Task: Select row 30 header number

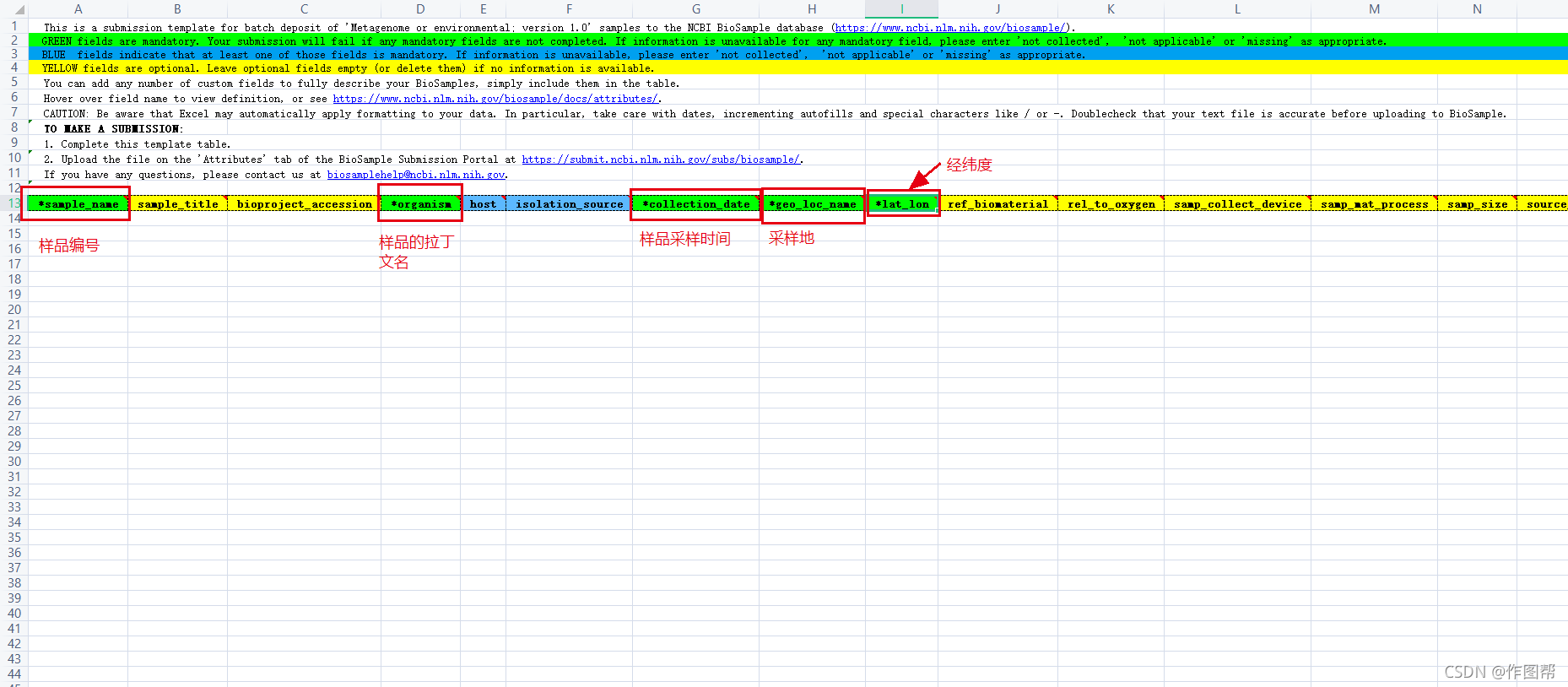Action: [x=14, y=462]
